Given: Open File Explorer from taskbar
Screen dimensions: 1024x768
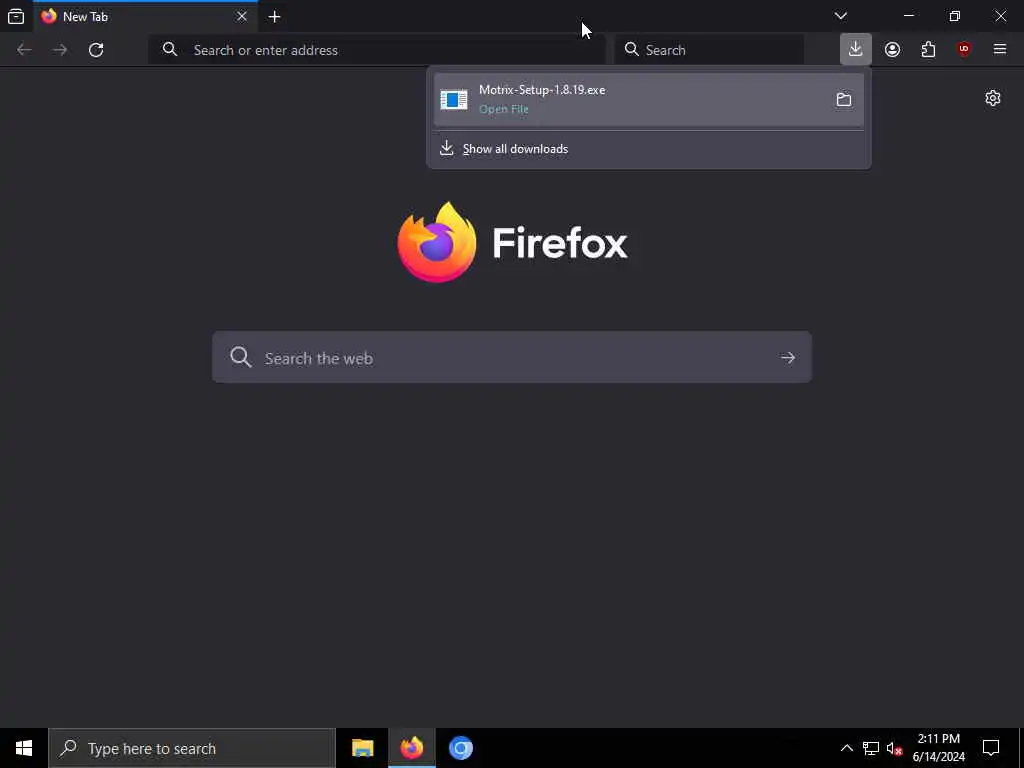Looking at the screenshot, I should (x=362, y=748).
